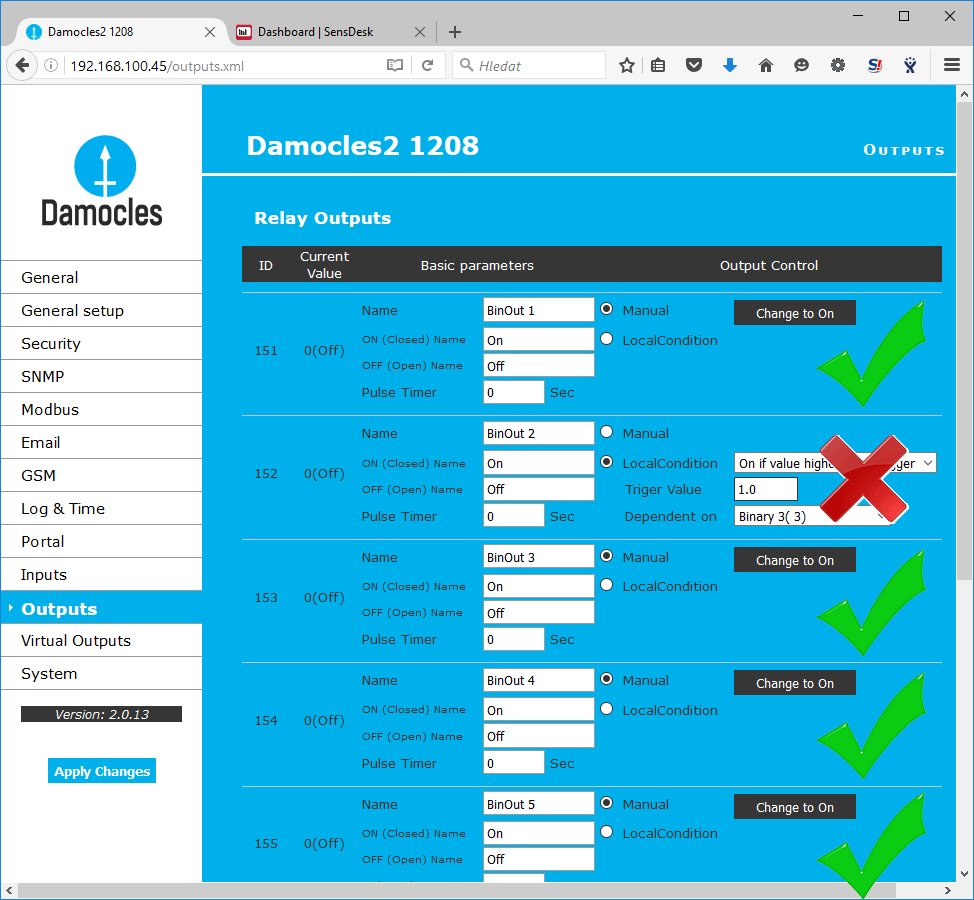Go back to the previous page
Screen dimensions: 974x900
22,65
